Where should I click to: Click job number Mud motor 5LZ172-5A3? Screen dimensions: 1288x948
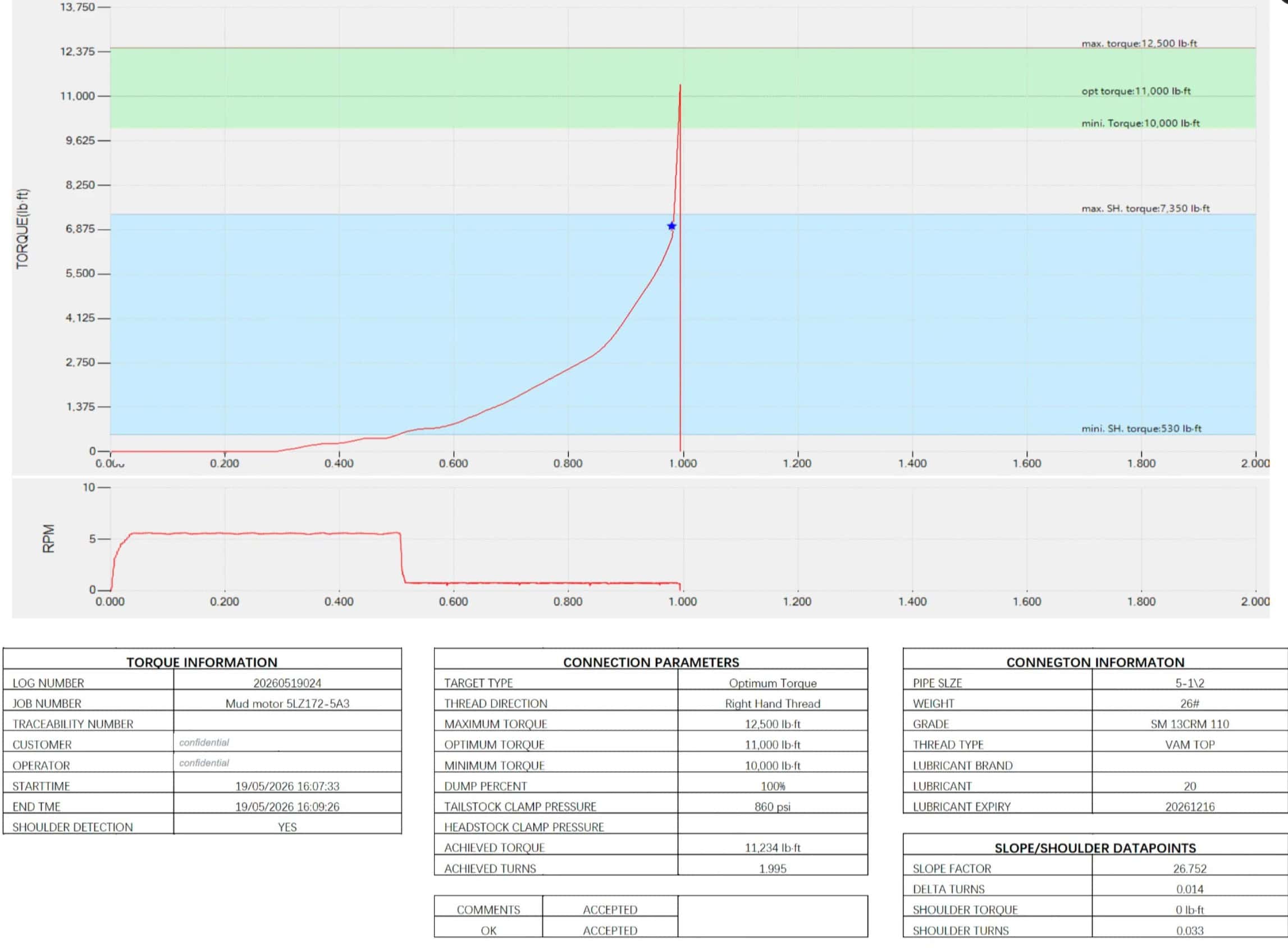pyautogui.click(x=287, y=704)
